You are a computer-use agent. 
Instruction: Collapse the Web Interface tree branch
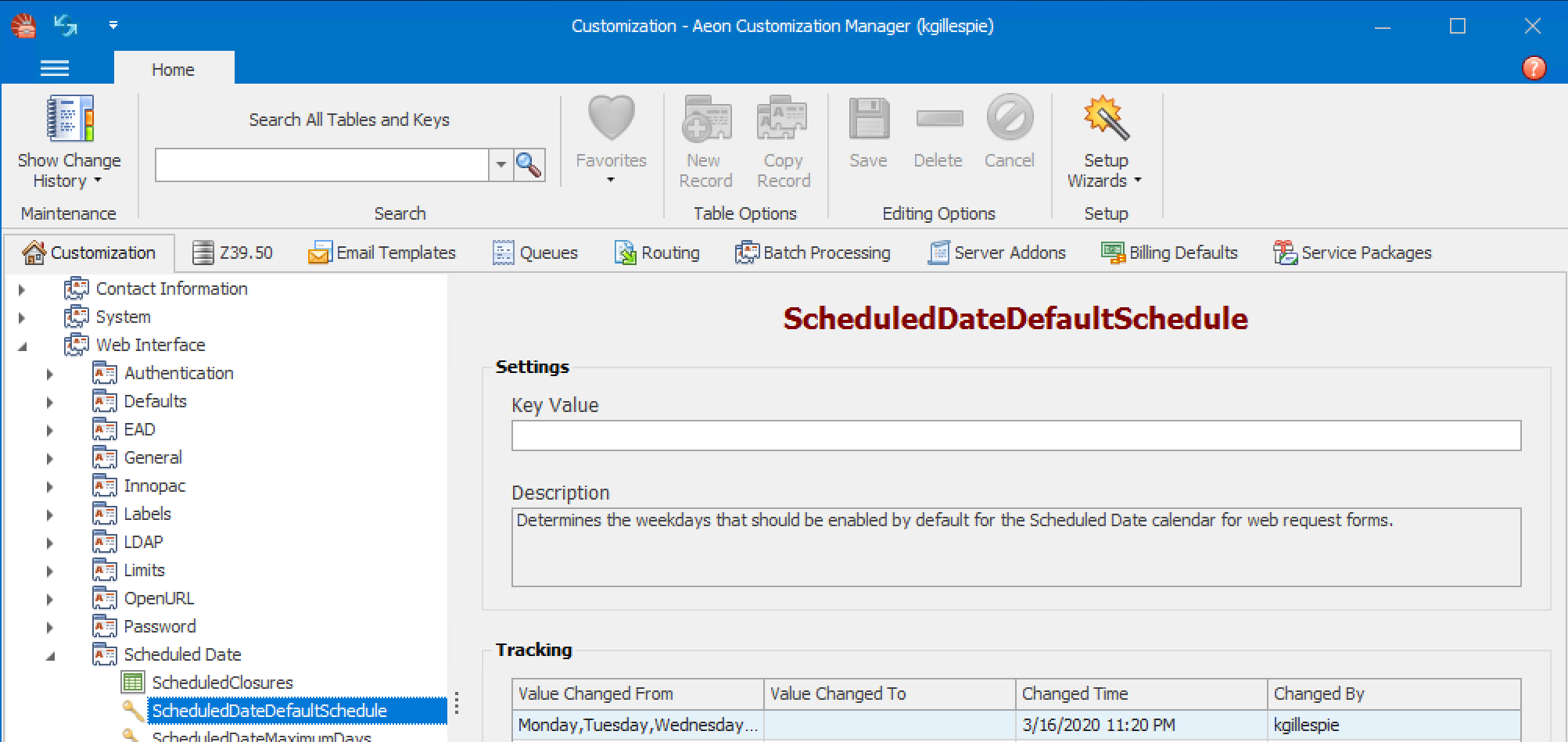pos(21,345)
